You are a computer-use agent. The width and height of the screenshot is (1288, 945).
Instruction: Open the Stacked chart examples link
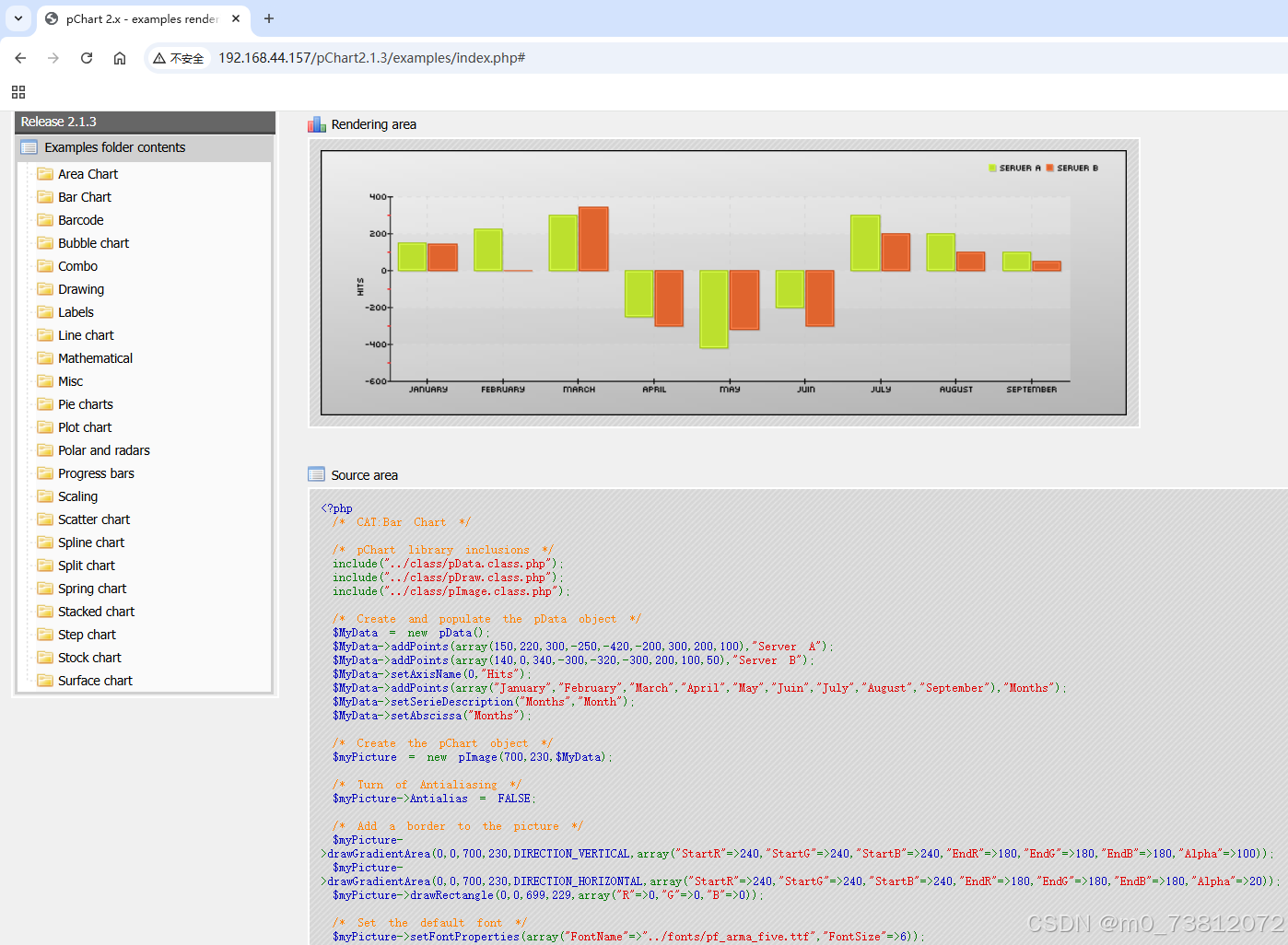[x=97, y=612]
